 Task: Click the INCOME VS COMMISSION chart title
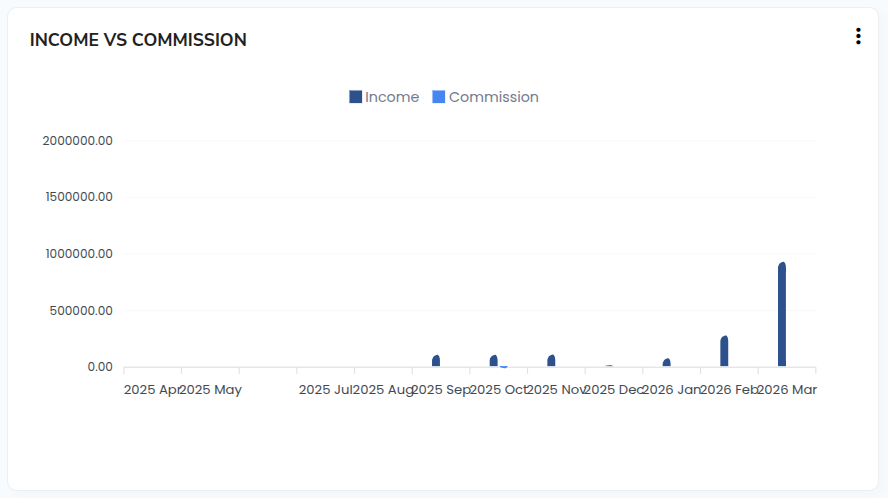click(x=138, y=40)
